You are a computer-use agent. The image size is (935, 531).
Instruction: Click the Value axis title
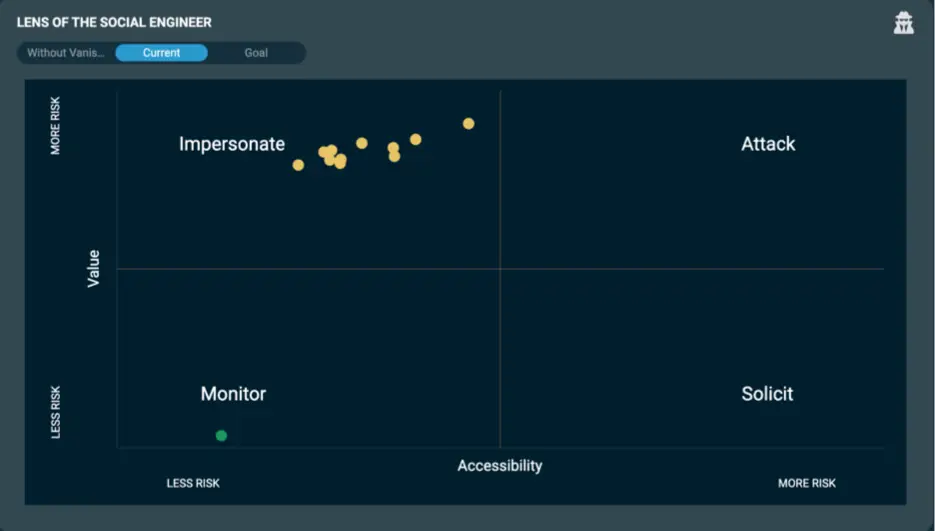[x=94, y=268]
